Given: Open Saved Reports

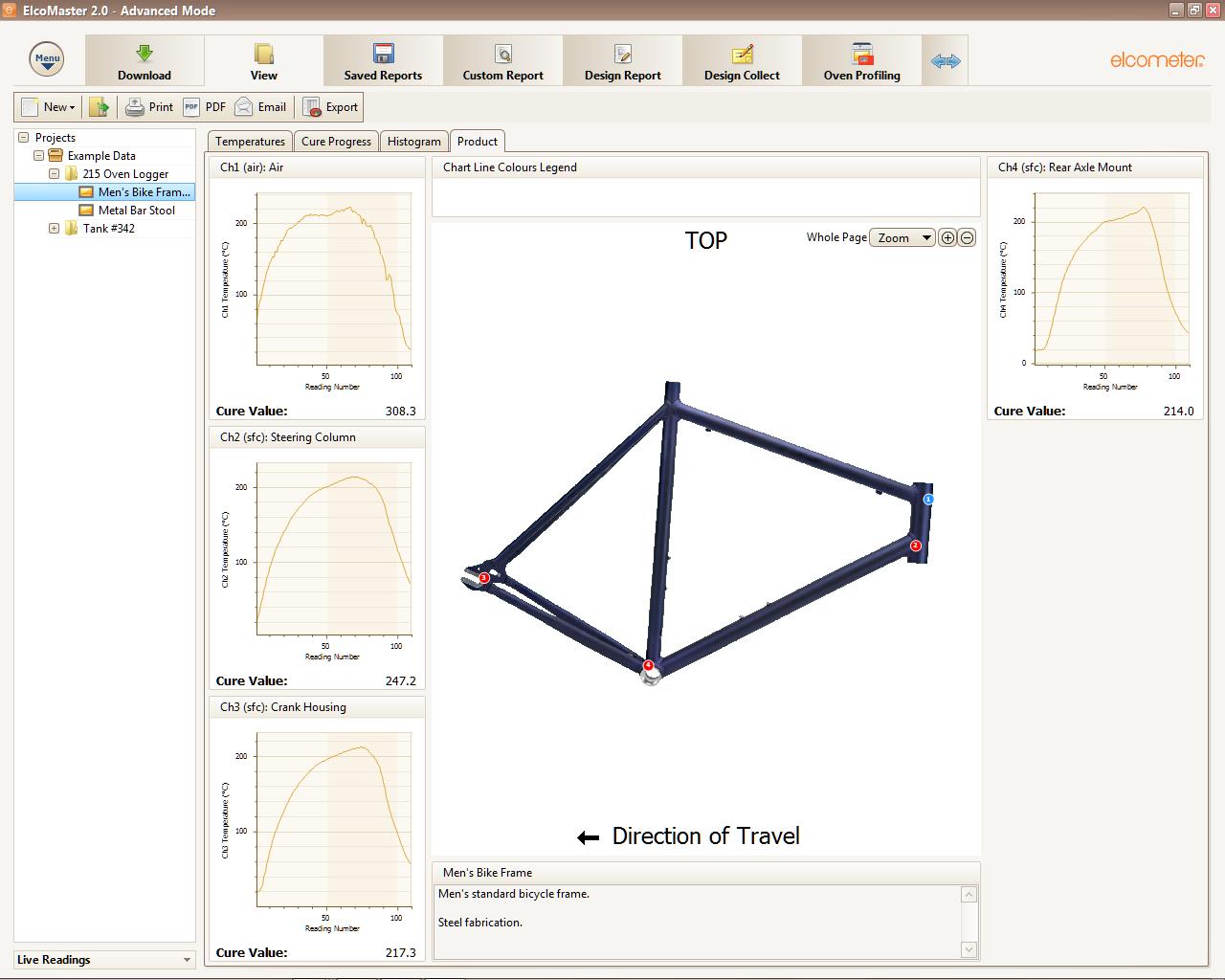Looking at the screenshot, I should [x=383, y=61].
